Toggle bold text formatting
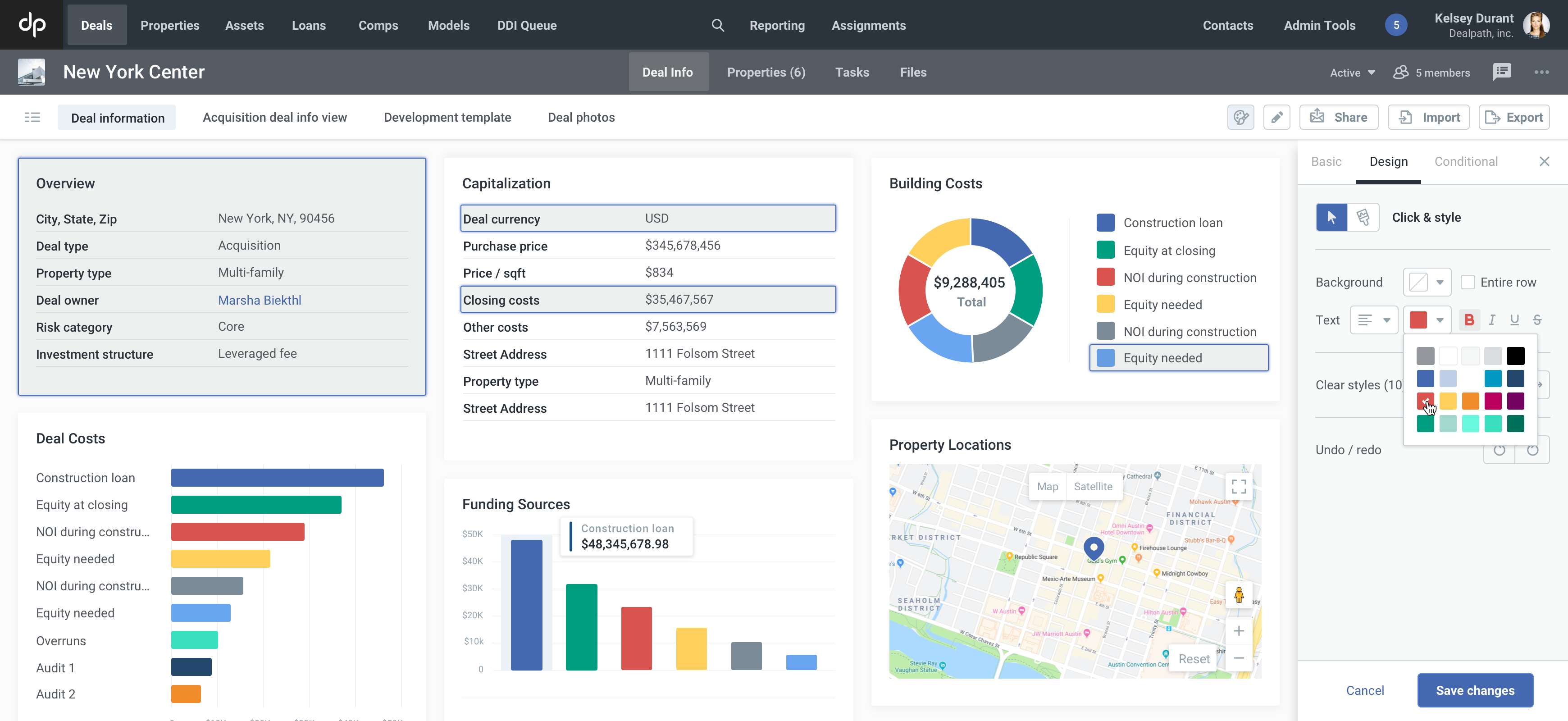This screenshot has width=1568, height=721. (x=1469, y=319)
